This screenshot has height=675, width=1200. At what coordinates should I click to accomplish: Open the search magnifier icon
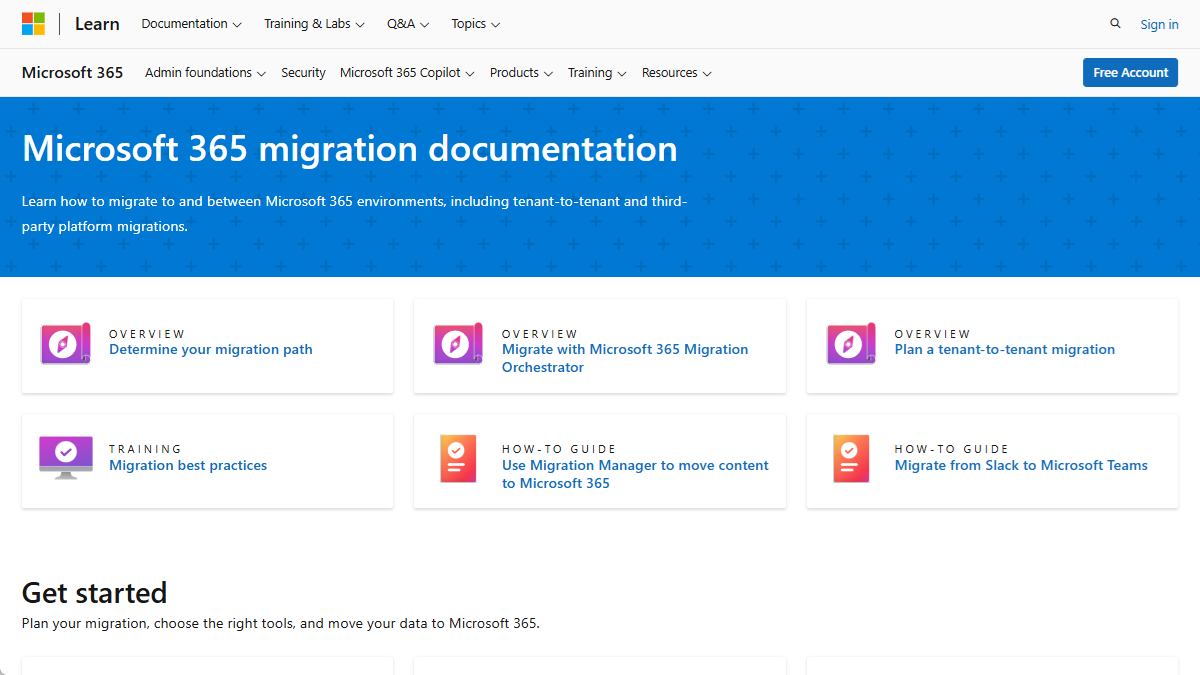coord(1115,24)
